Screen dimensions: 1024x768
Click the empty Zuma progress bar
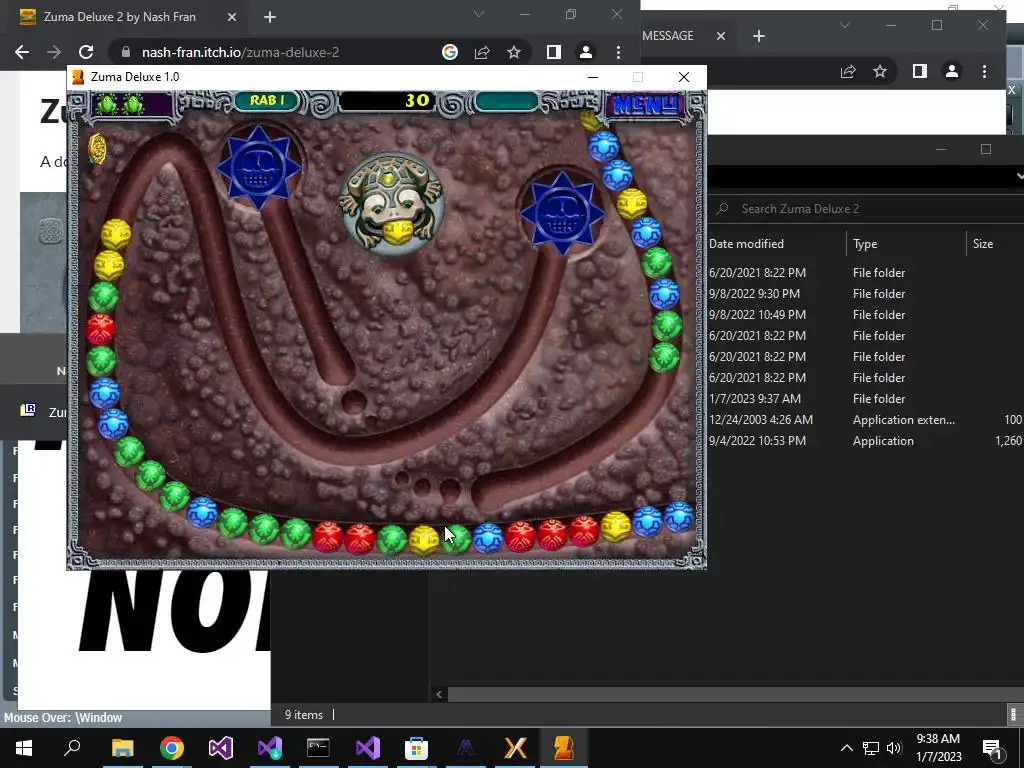[507, 101]
